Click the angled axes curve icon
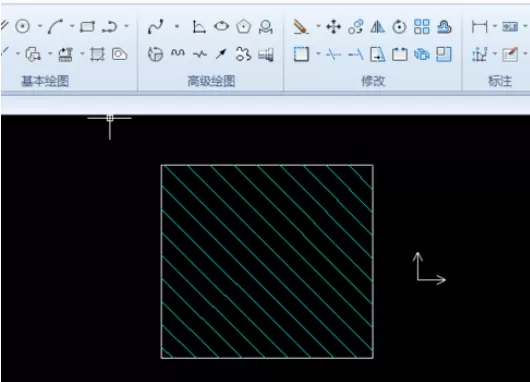Screen dimensions: 530x382 (199, 27)
